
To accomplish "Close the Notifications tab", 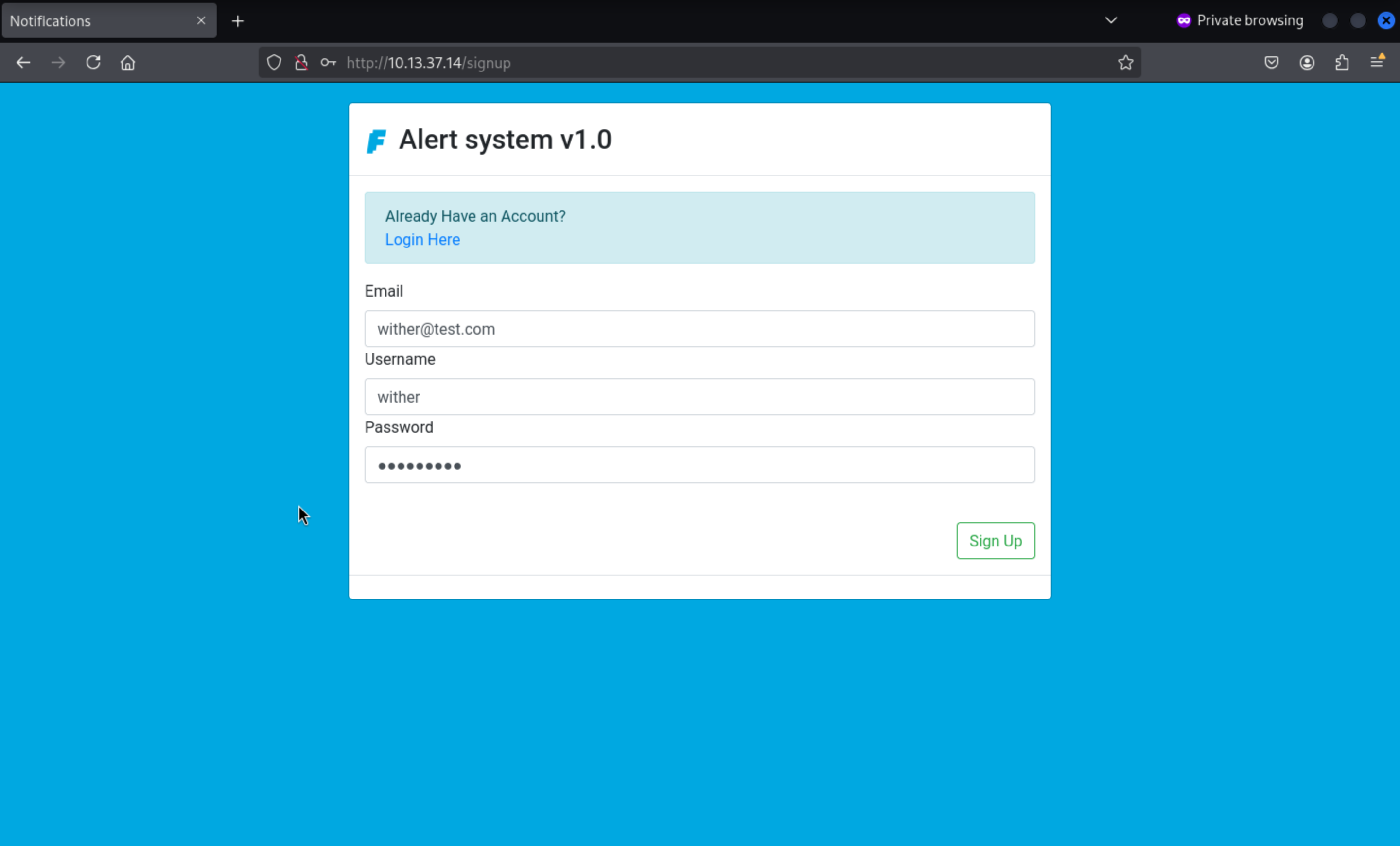I will pyautogui.click(x=201, y=20).
